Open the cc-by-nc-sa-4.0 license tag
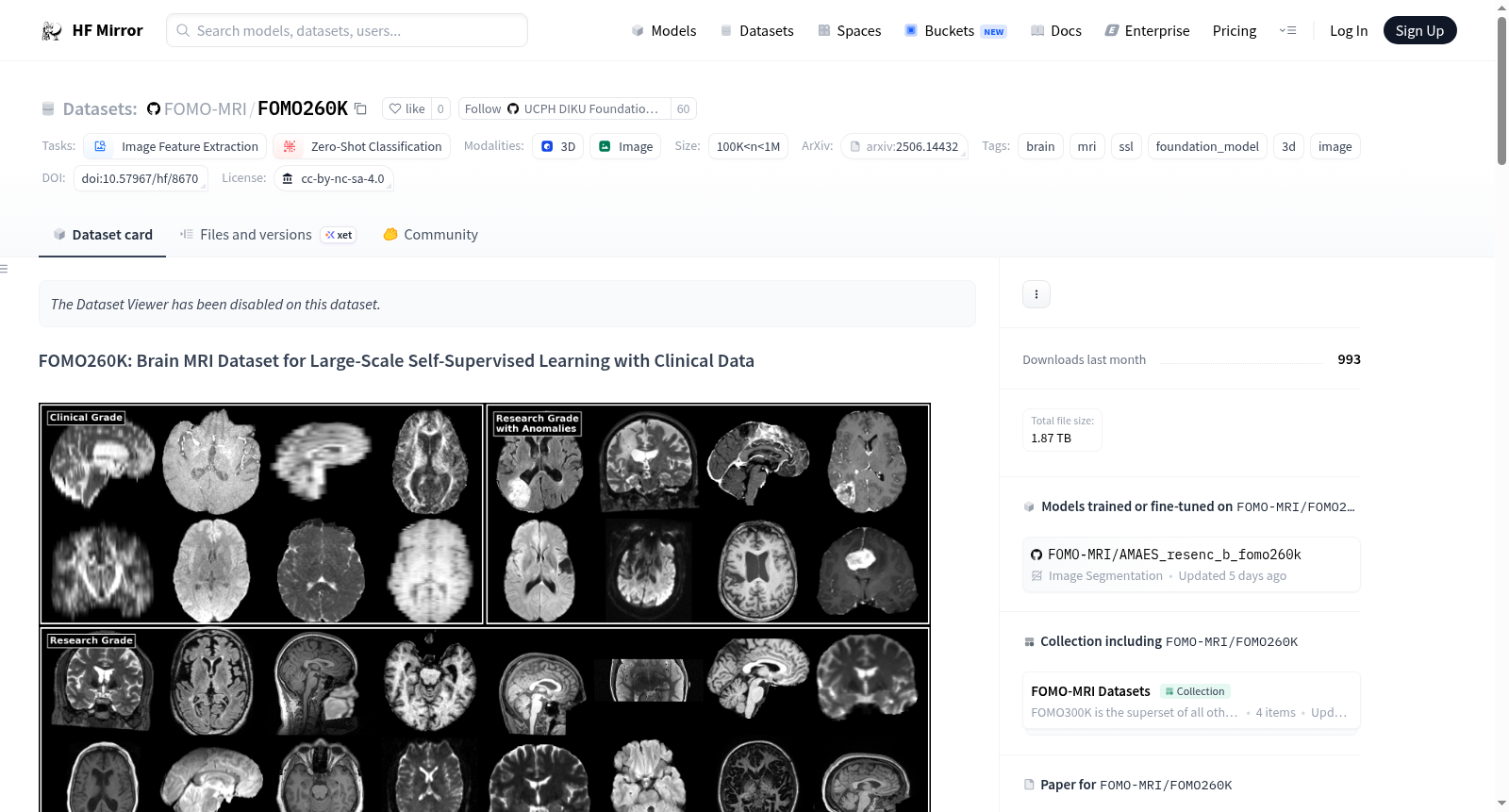The height and width of the screenshot is (812, 1509). click(x=334, y=178)
